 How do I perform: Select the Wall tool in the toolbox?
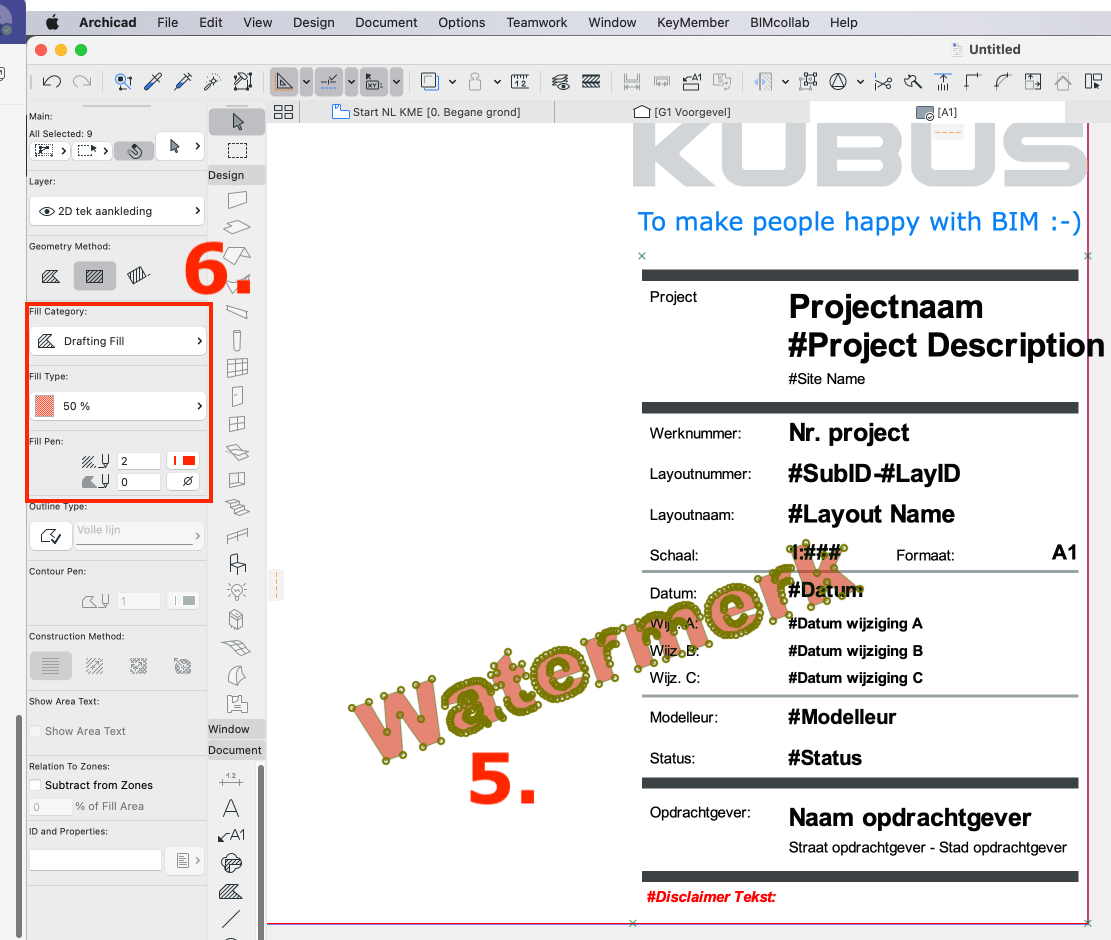tap(237, 200)
